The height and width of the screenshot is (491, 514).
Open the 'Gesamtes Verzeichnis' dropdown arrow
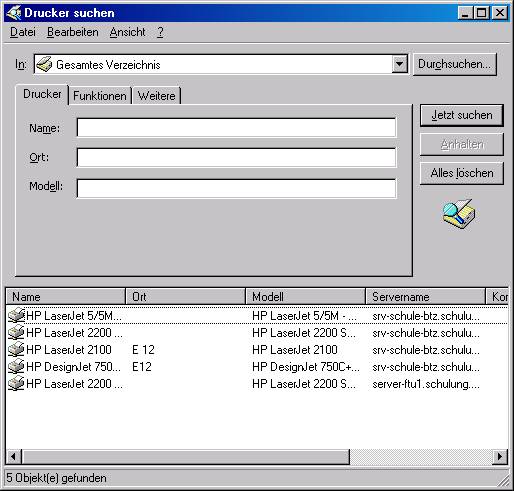click(x=399, y=64)
